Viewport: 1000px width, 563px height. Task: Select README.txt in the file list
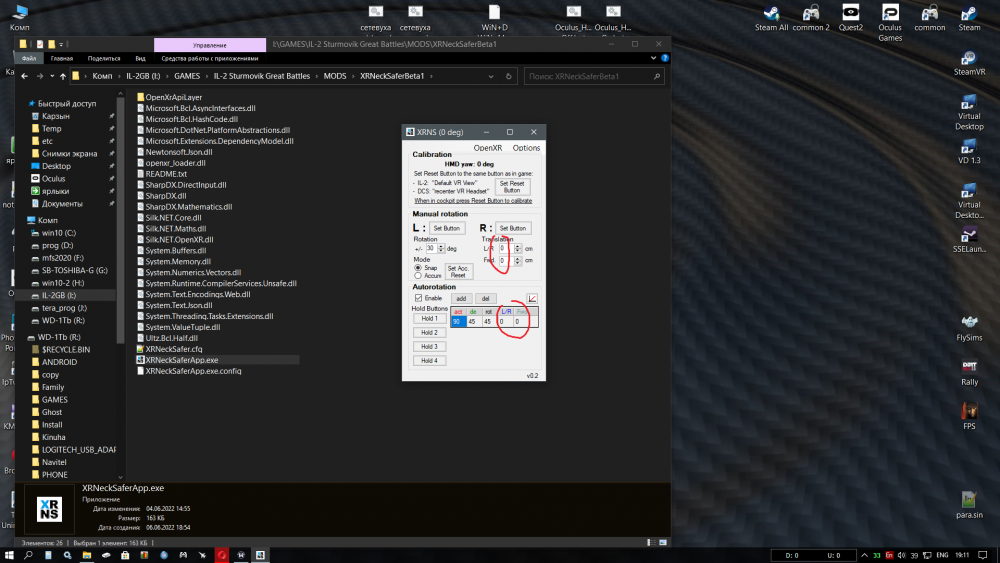pyautogui.click(x=166, y=173)
